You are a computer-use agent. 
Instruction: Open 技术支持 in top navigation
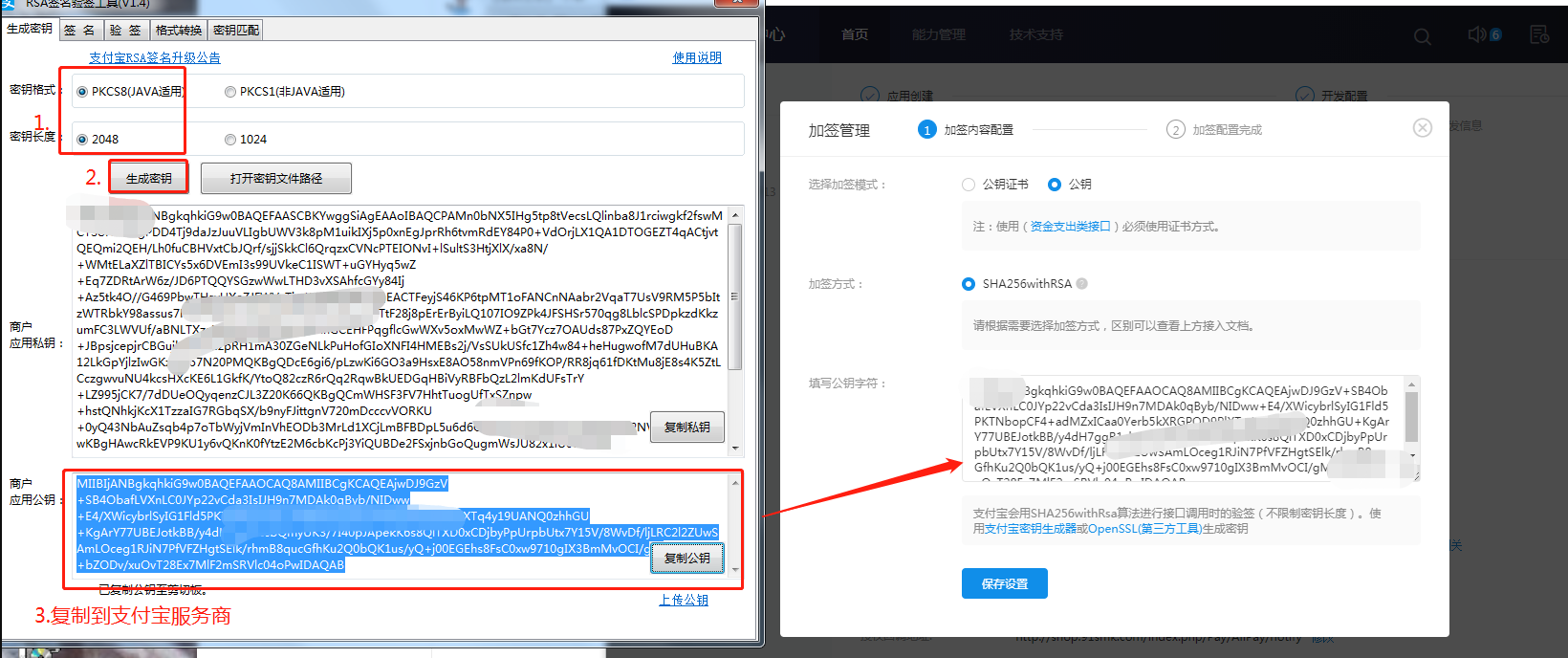click(x=1036, y=34)
